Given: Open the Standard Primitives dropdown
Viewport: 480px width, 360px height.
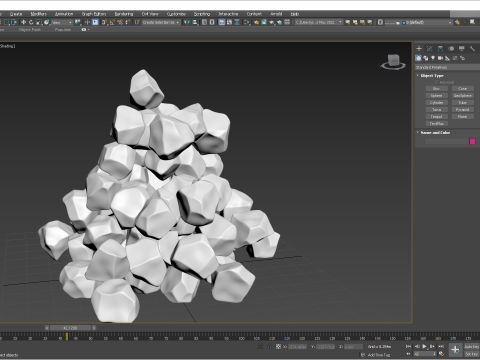Looking at the screenshot, I should 447,67.
